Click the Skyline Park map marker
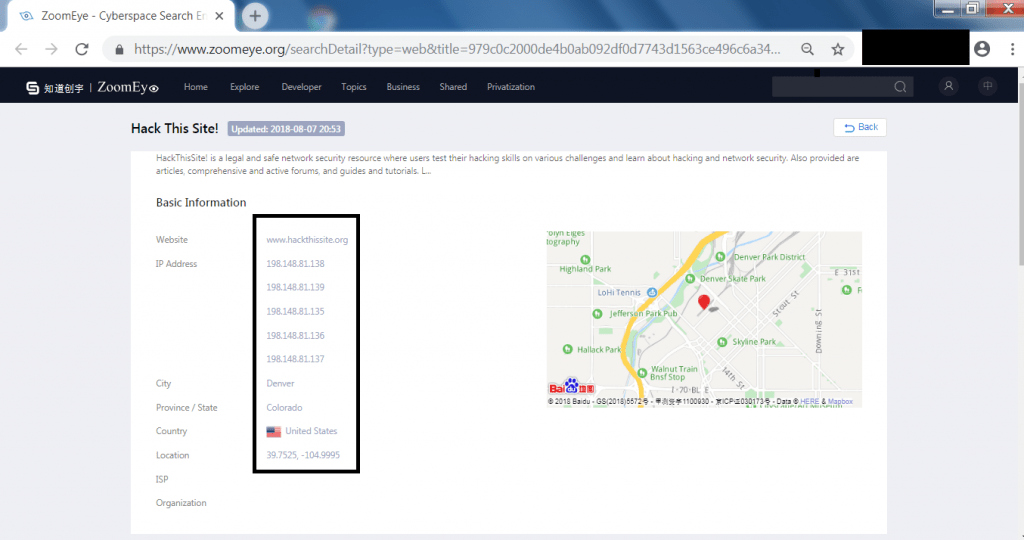The image size is (1024, 540). pos(722,342)
